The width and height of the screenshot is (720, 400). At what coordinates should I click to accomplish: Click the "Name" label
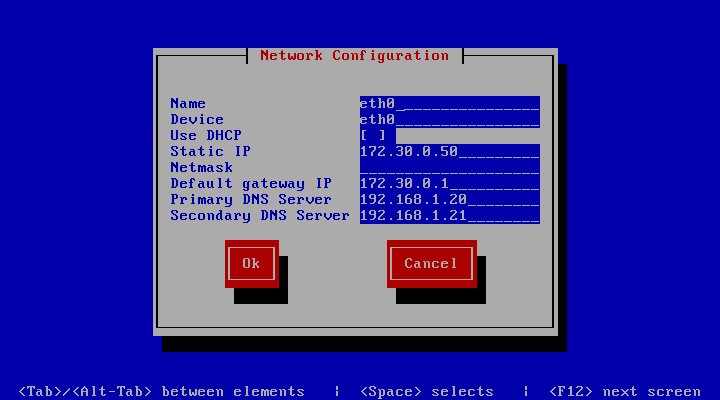[188, 104]
